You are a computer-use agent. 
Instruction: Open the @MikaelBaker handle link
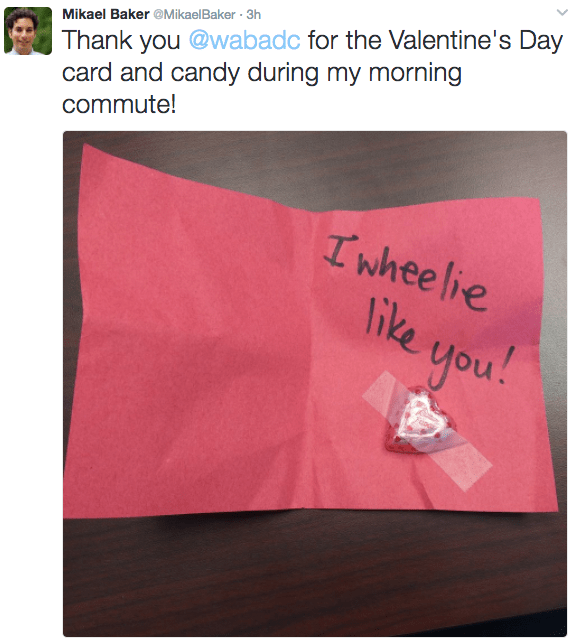(x=194, y=15)
